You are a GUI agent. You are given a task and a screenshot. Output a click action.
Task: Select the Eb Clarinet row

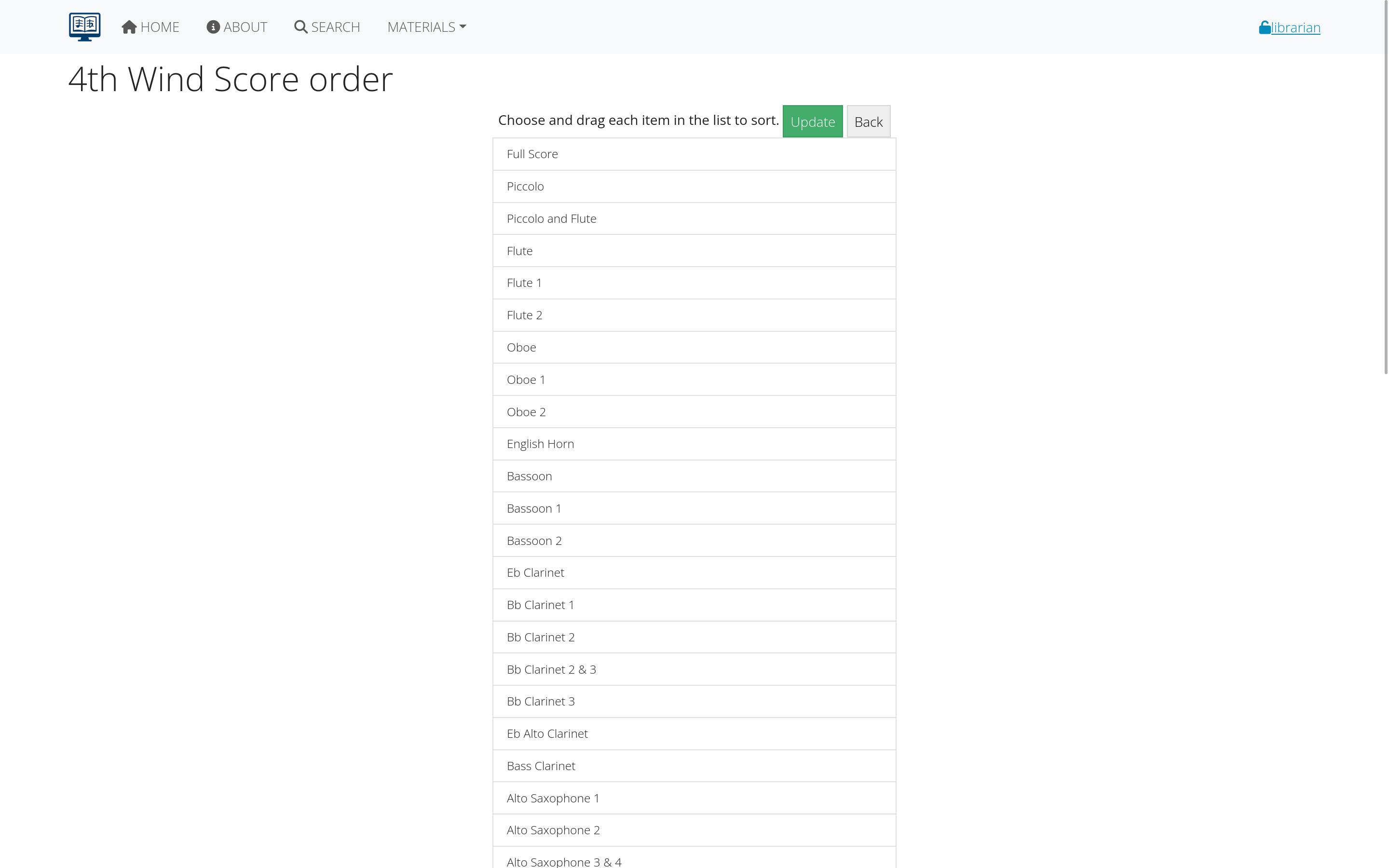coord(694,572)
